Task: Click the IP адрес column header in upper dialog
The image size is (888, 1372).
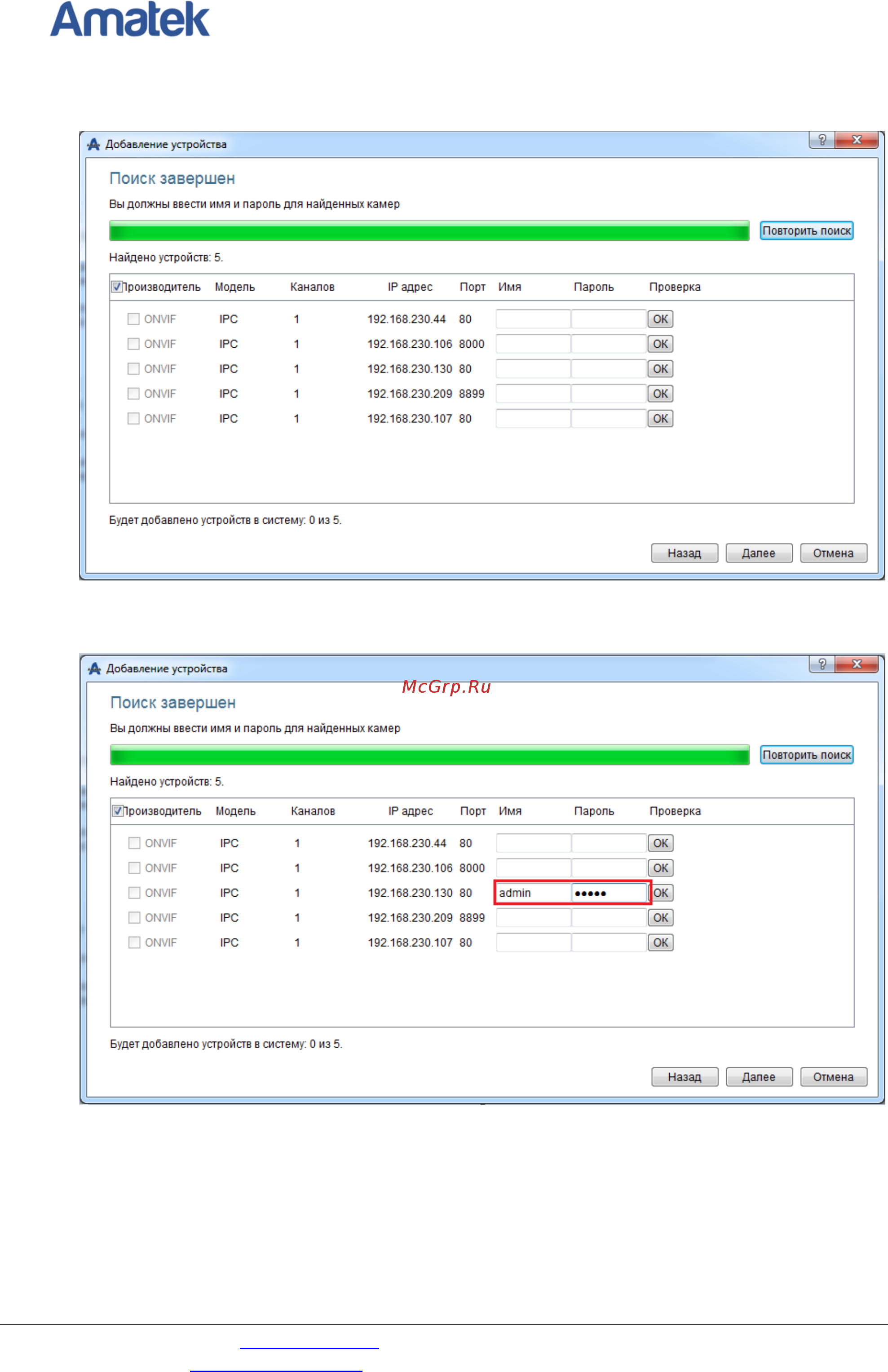Action: click(410, 287)
